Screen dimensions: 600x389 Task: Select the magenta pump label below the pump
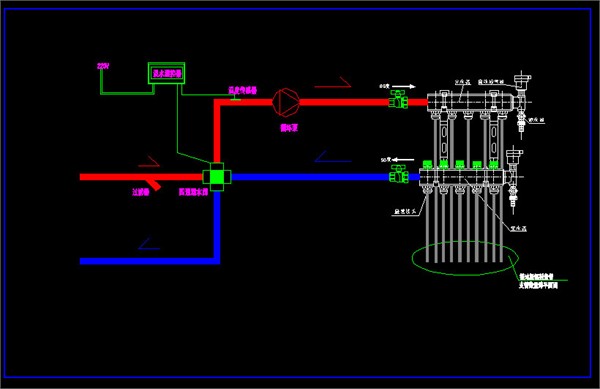(x=289, y=128)
